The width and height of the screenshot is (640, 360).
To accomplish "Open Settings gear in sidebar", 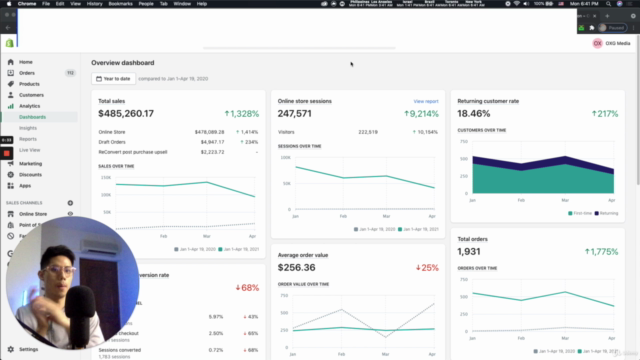I will click(11, 349).
